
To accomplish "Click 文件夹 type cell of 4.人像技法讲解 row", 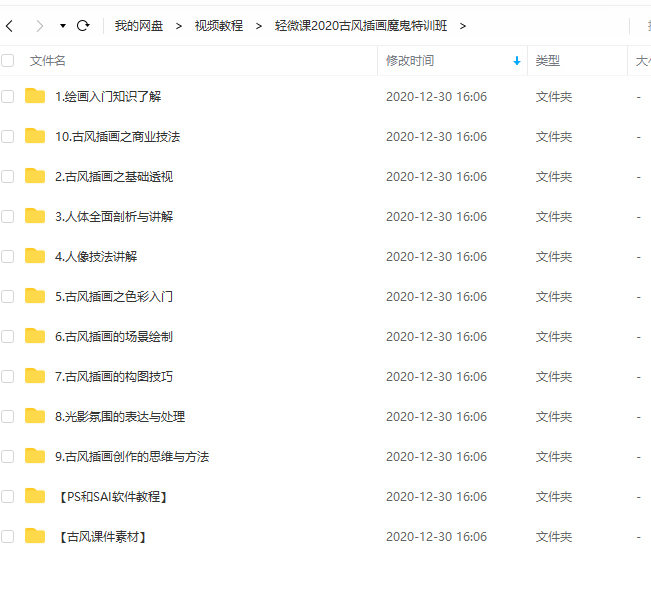I will pyautogui.click(x=554, y=257).
